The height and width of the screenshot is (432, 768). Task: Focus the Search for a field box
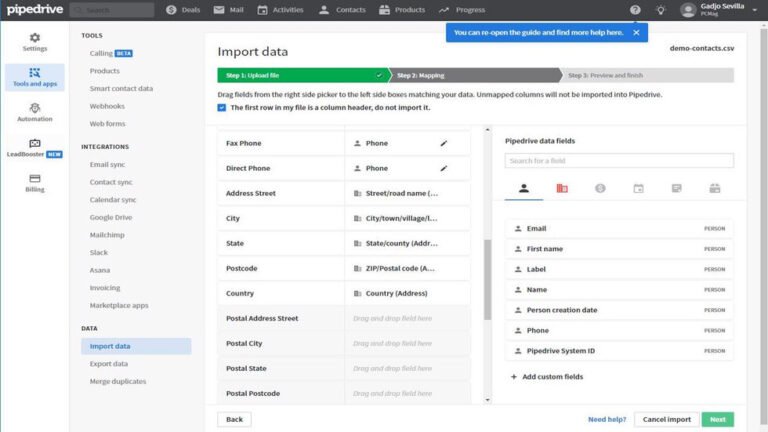coord(619,161)
